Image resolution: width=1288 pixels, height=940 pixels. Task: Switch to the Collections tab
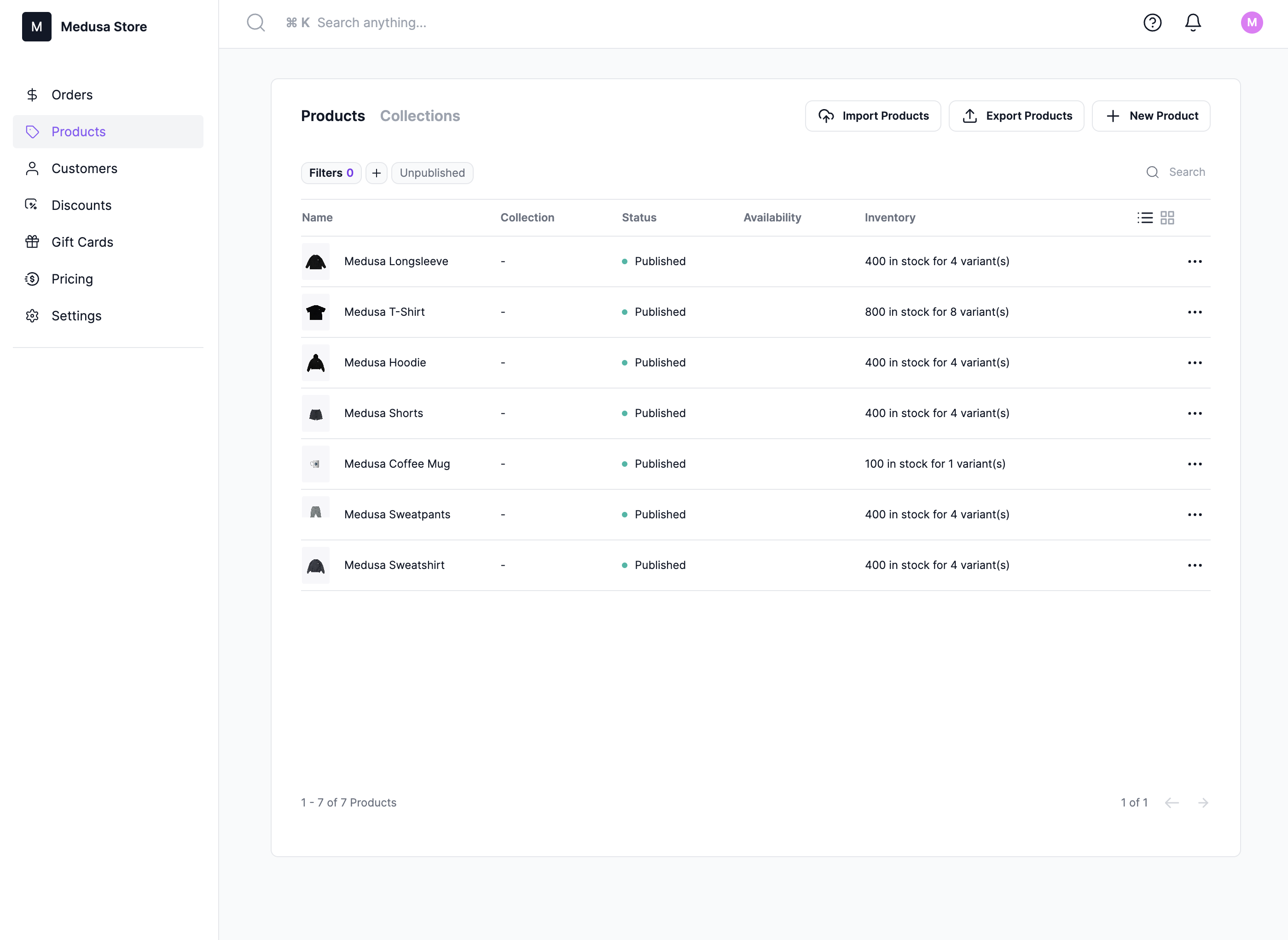420,116
